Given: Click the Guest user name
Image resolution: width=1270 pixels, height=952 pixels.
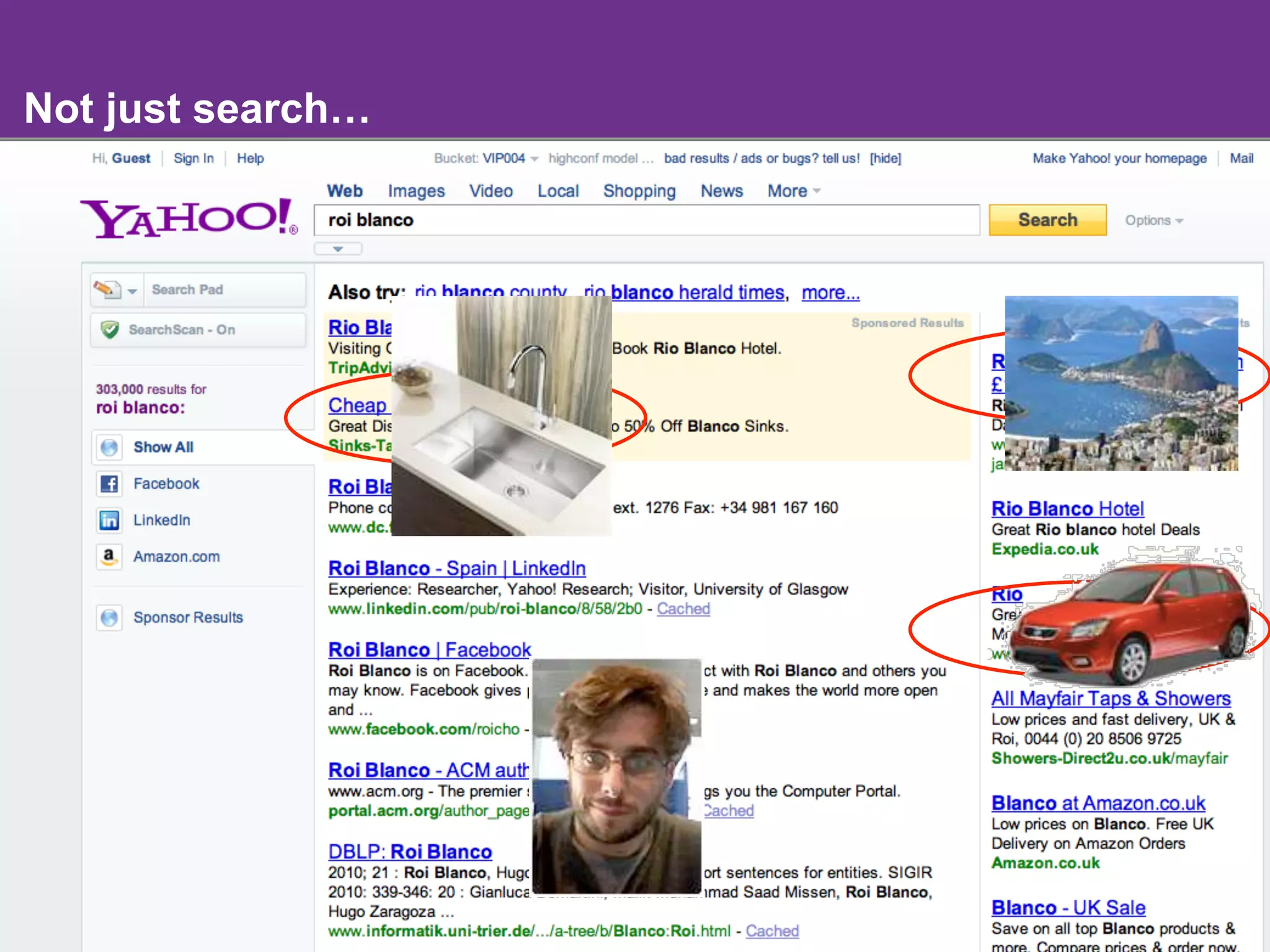Looking at the screenshot, I should pos(131,159).
